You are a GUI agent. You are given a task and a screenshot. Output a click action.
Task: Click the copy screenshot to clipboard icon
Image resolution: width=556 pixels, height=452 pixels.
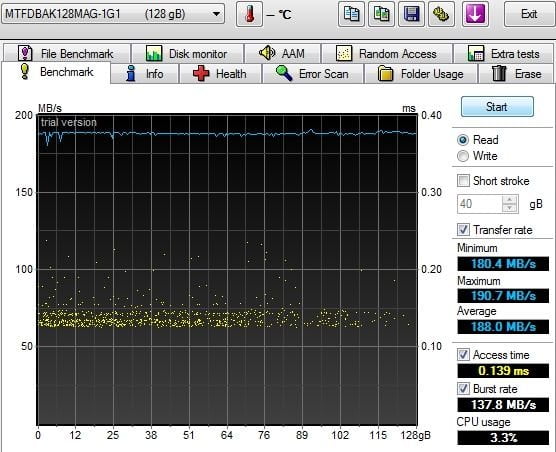point(381,14)
